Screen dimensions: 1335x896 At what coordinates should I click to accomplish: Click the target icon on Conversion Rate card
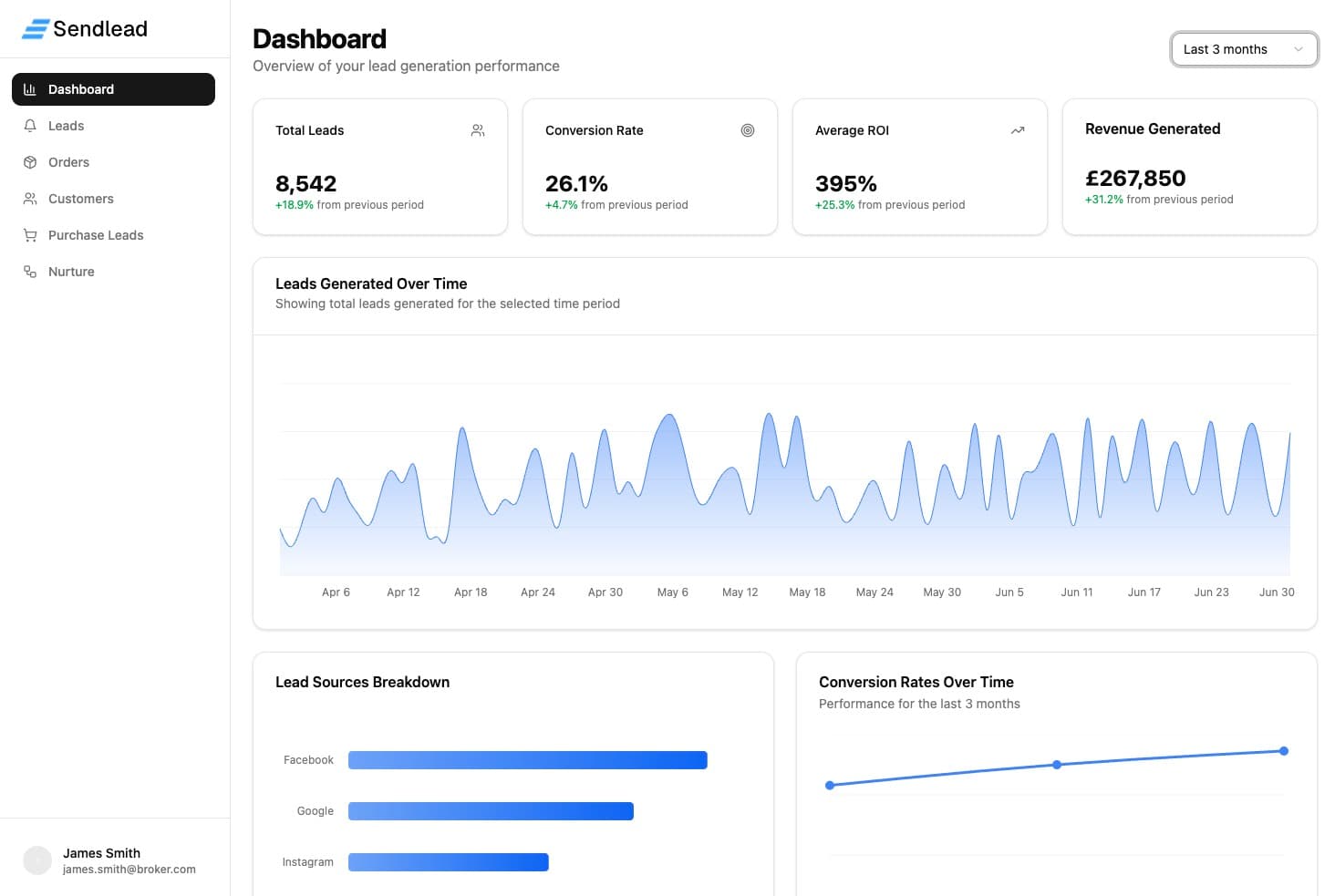click(x=748, y=130)
